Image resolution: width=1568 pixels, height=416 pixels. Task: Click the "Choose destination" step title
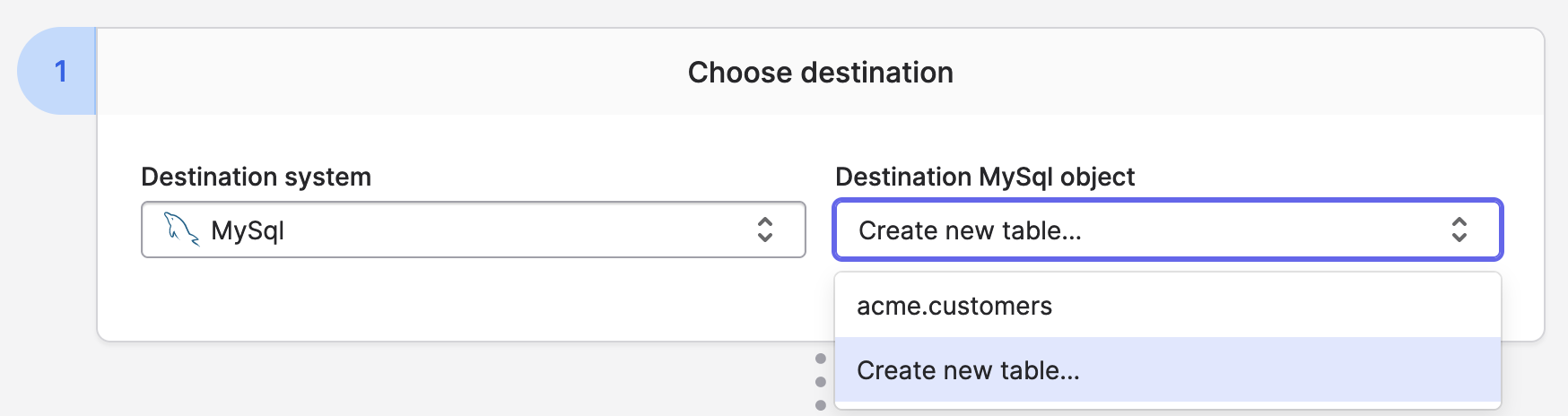820,73
